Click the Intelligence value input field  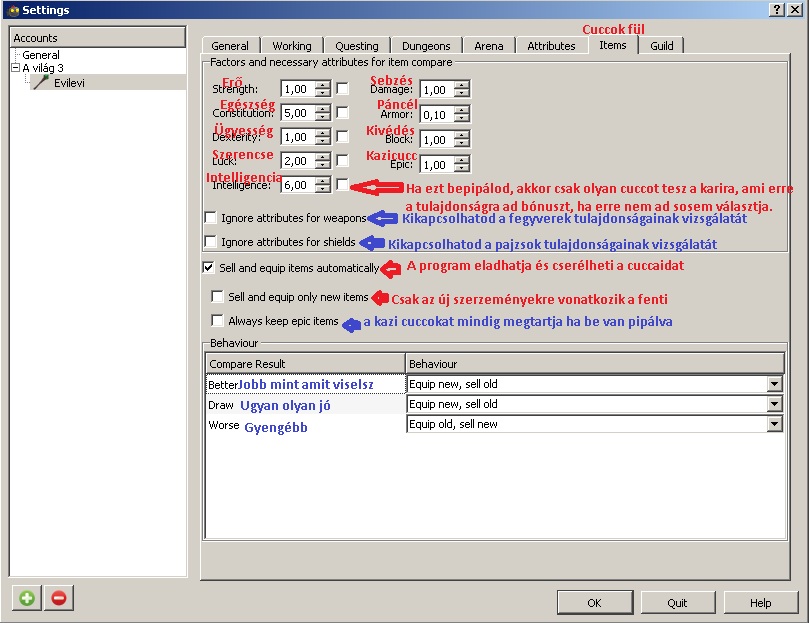pos(297,185)
